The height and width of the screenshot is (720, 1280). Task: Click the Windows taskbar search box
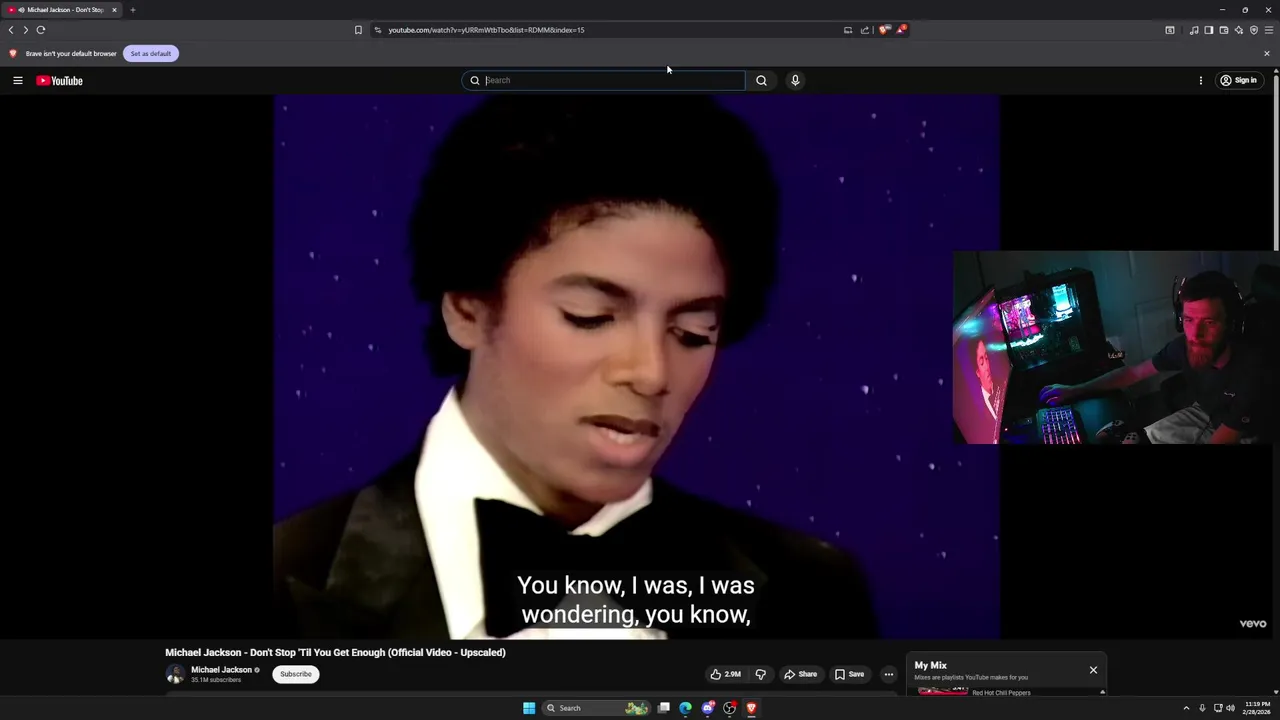pyautogui.click(x=596, y=708)
